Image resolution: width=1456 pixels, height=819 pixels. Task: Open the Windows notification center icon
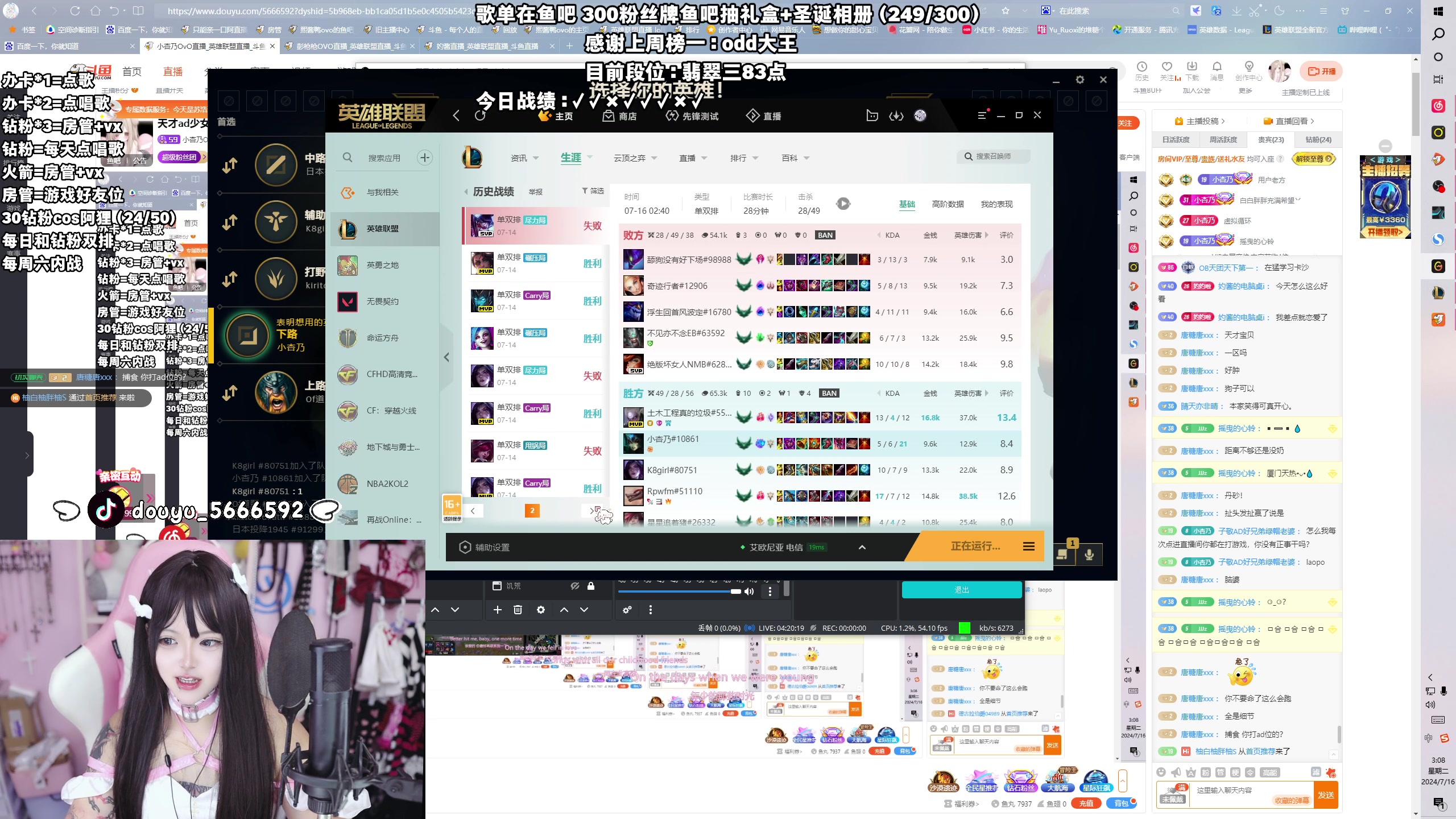(1438, 803)
